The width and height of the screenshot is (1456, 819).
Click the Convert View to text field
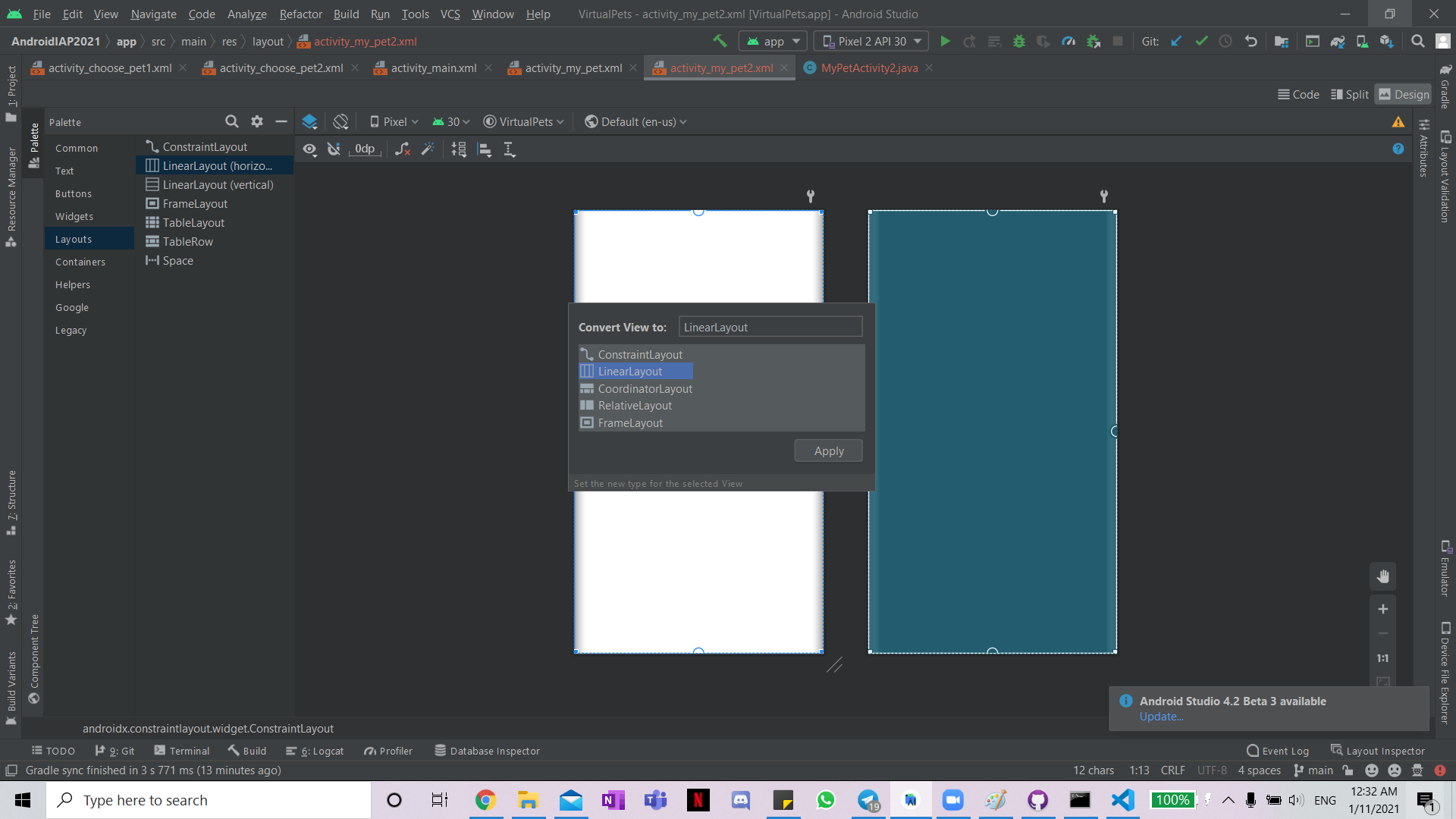coord(770,327)
